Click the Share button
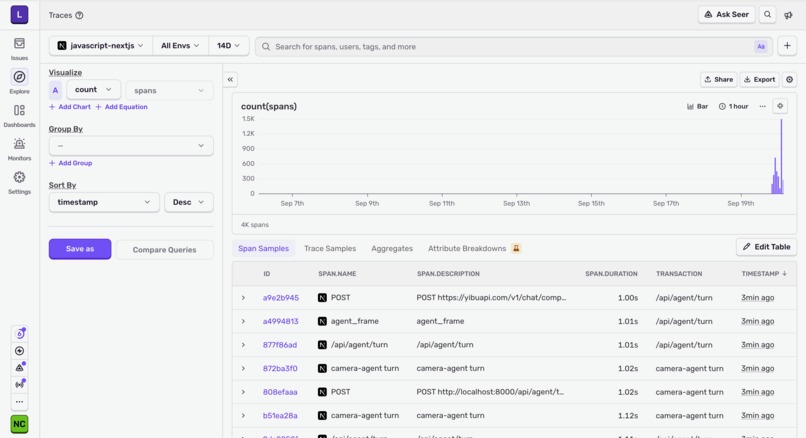This screenshot has height=438, width=806. pyautogui.click(x=719, y=79)
